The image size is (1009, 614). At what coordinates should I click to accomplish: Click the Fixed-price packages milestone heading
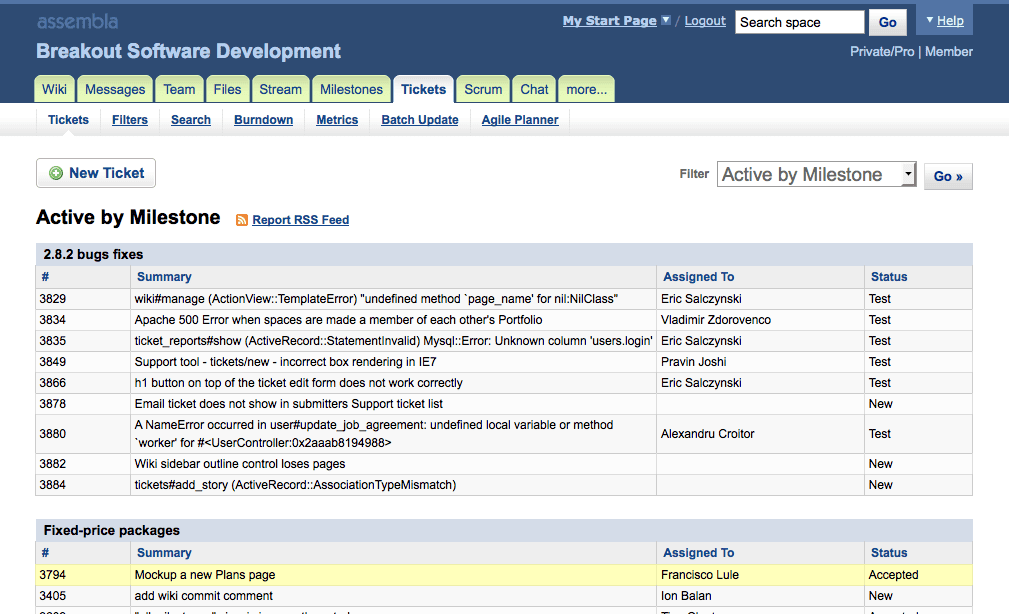112,530
